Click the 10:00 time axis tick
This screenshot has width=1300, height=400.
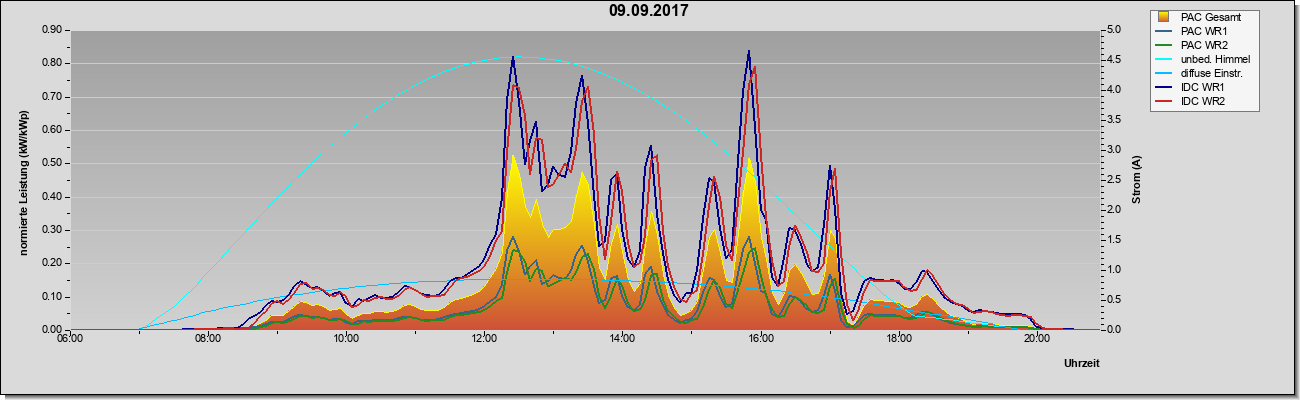pyautogui.click(x=345, y=339)
